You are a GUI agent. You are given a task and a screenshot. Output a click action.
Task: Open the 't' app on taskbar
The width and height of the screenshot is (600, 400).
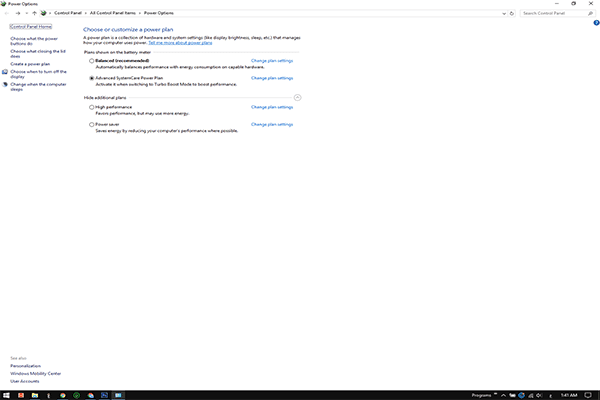[49, 395]
